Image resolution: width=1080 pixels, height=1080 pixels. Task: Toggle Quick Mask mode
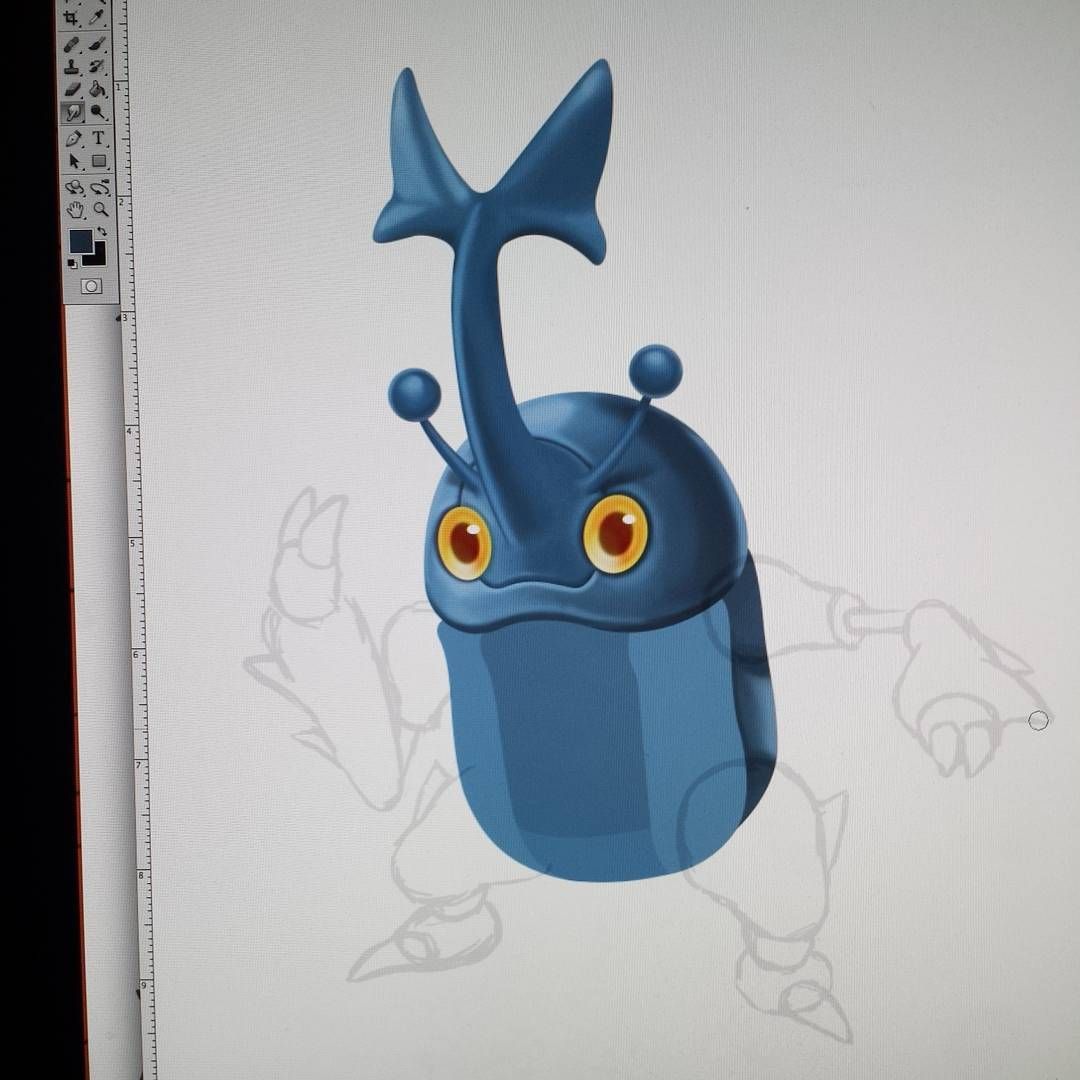(91, 286)
